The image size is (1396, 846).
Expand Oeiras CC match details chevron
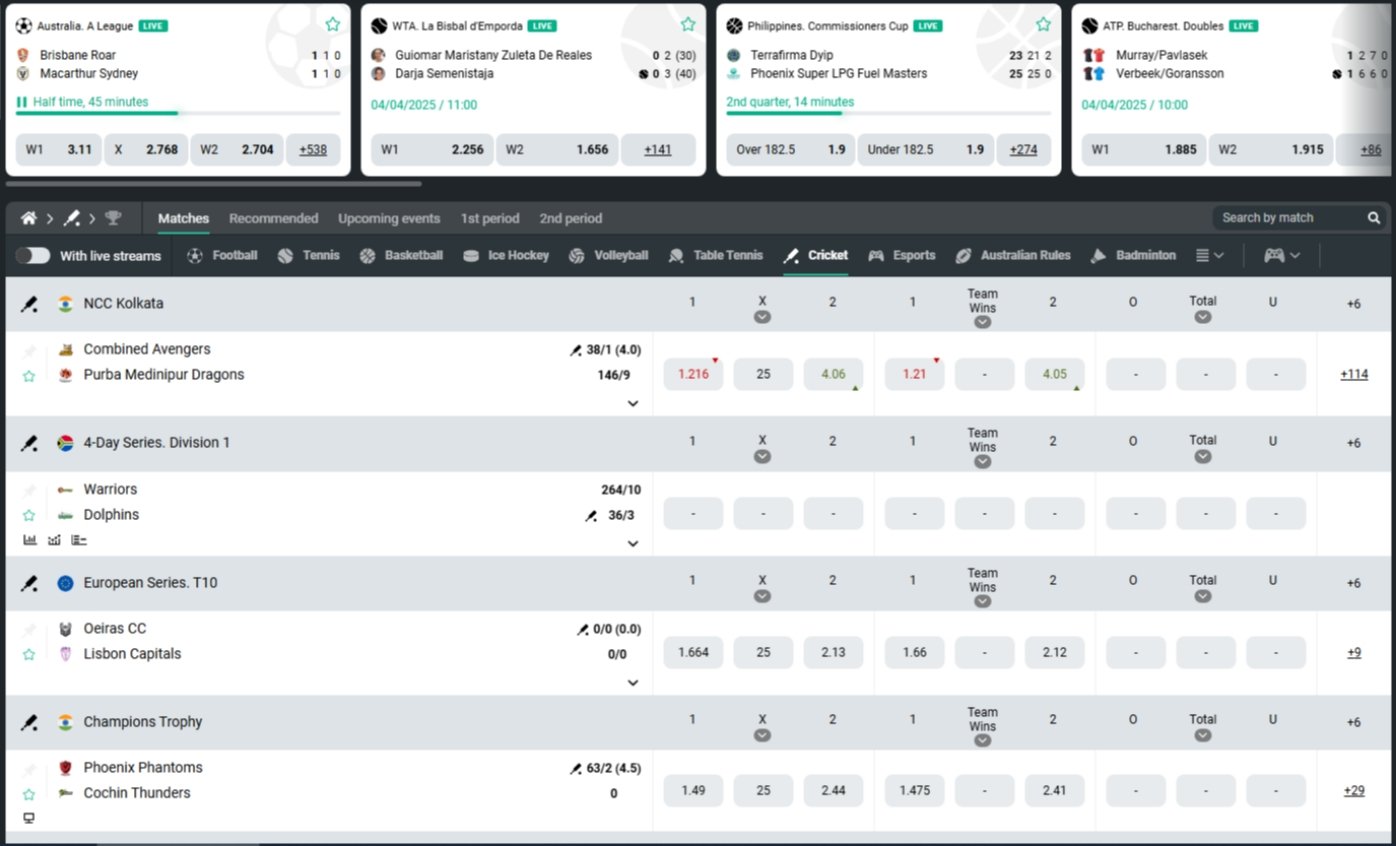coord(633,683)
